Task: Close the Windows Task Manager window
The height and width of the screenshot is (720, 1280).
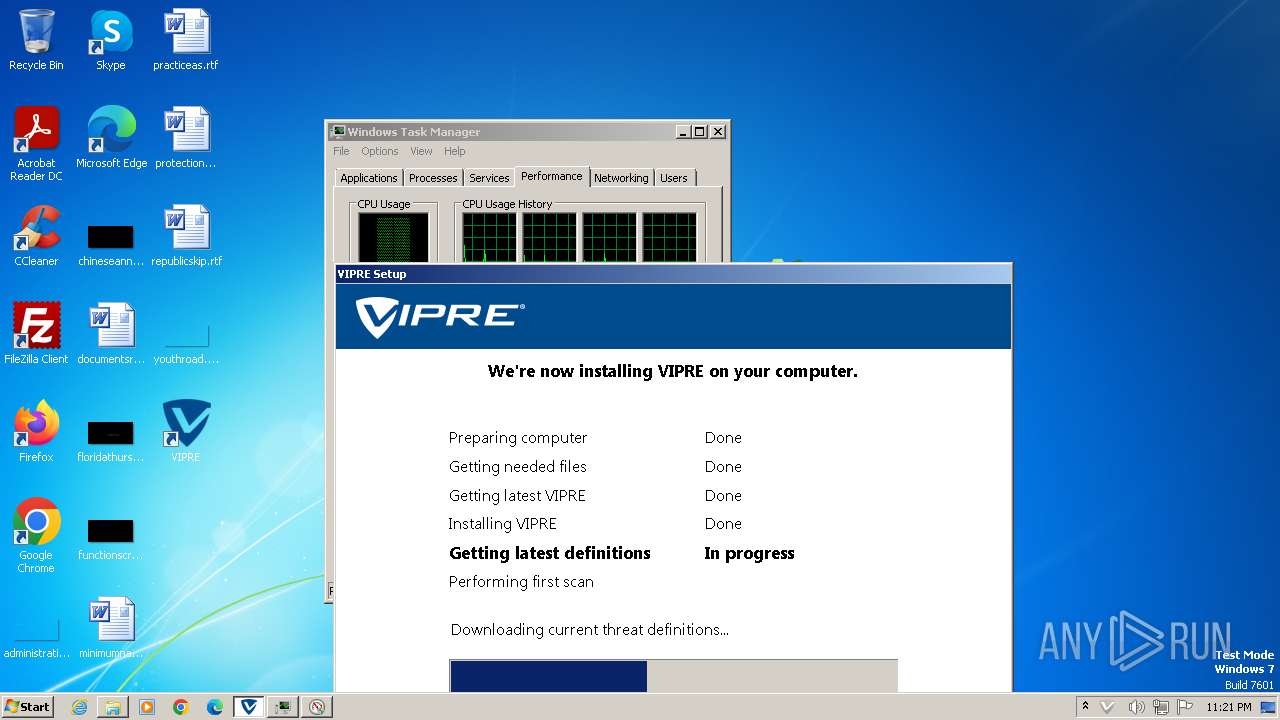Action: point(718,131)
